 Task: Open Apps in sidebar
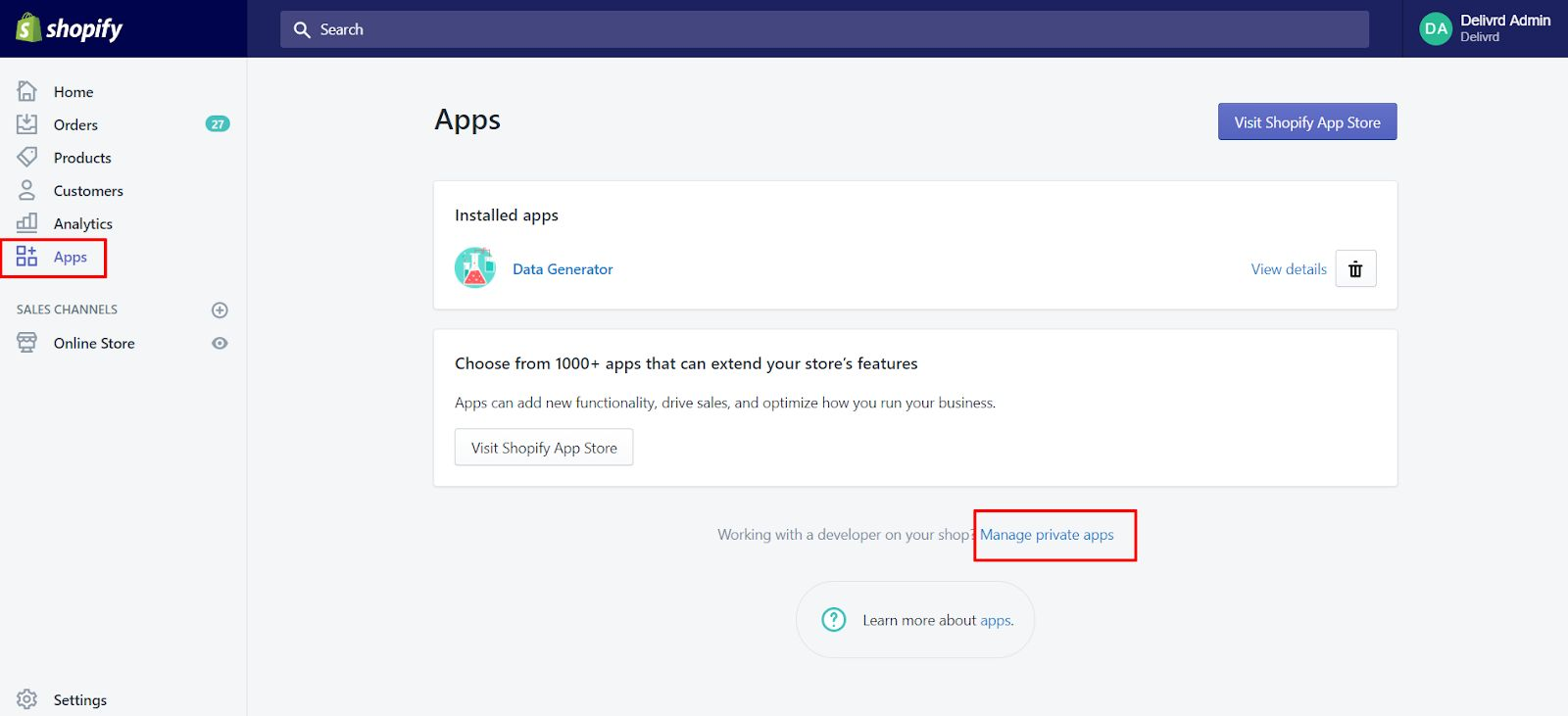tap(71, 257)
